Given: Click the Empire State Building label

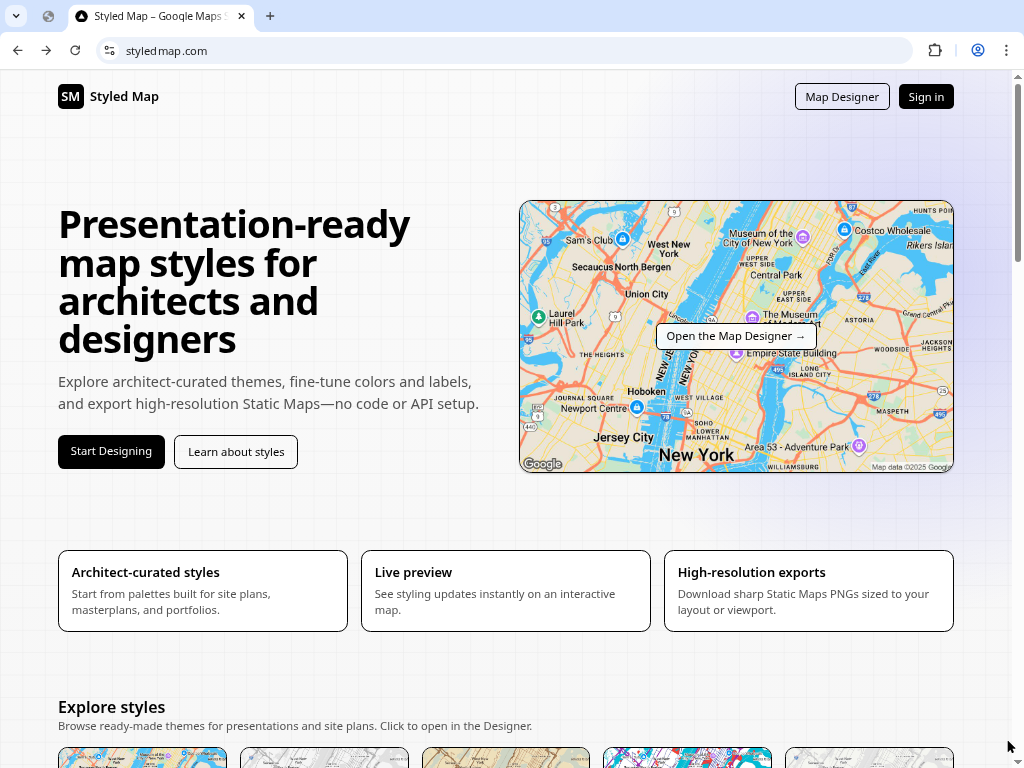Looking at the screenshot, I should pyautogui.click(x=792, y=353).
